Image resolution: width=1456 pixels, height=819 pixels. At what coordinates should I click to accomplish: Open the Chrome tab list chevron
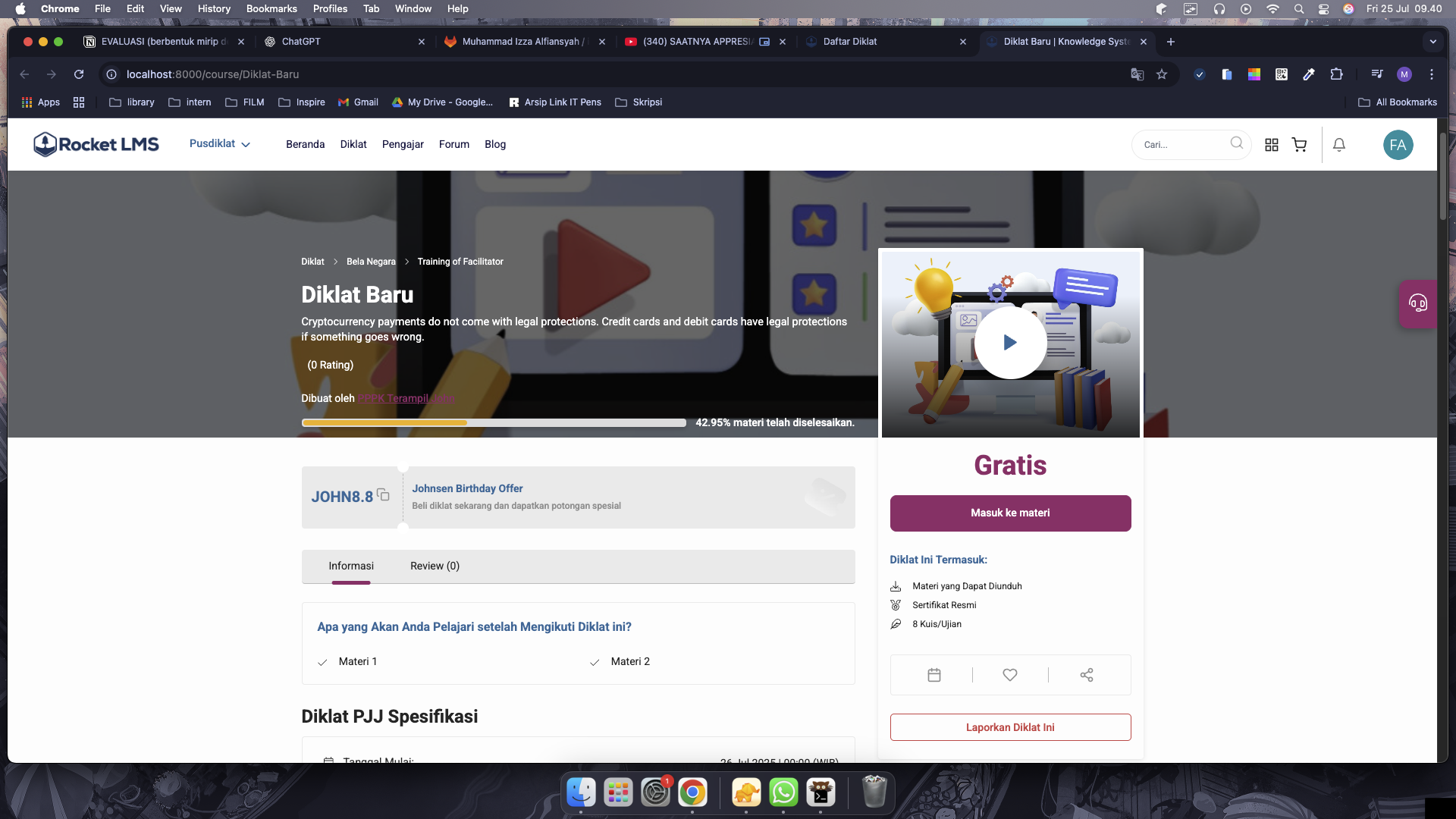(x=1432, y=42)
